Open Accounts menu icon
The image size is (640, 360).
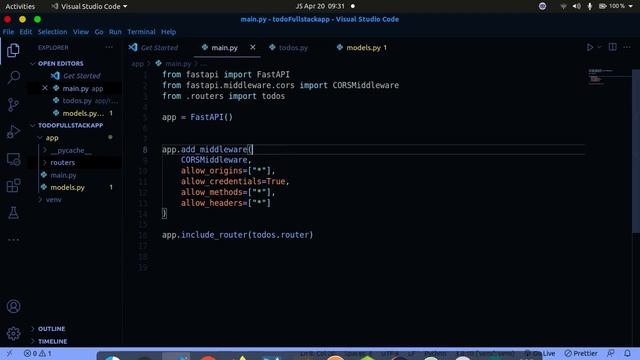(13, 306)
